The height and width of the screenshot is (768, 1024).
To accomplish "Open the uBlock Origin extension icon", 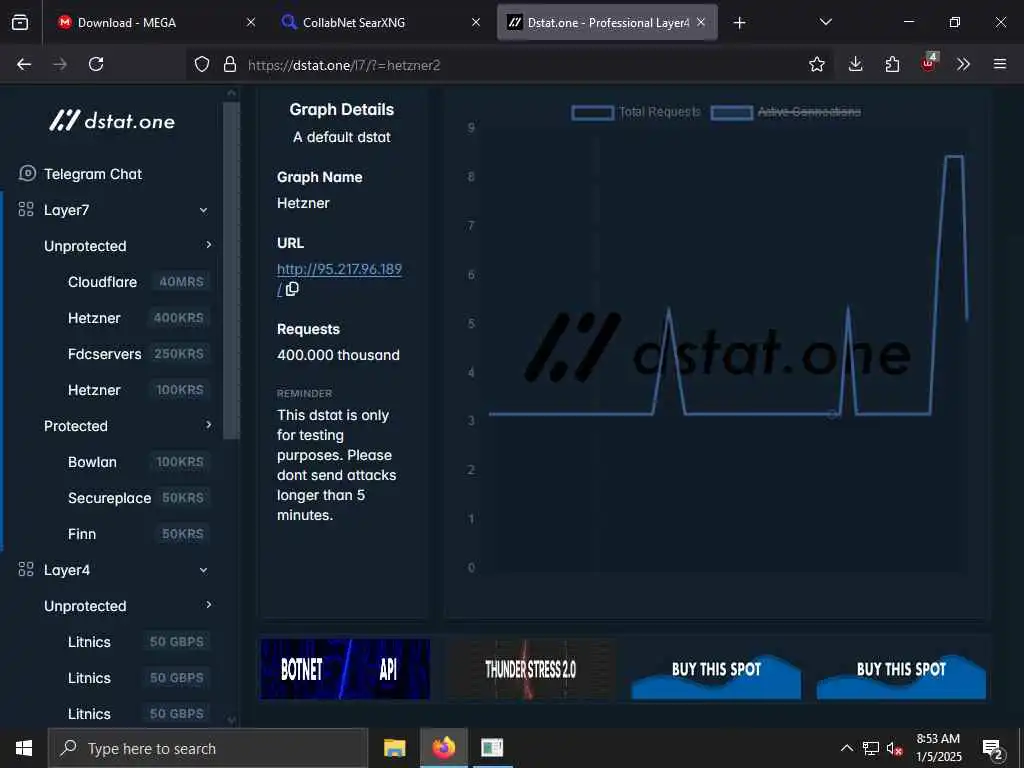I will click(x=929, y=63).
